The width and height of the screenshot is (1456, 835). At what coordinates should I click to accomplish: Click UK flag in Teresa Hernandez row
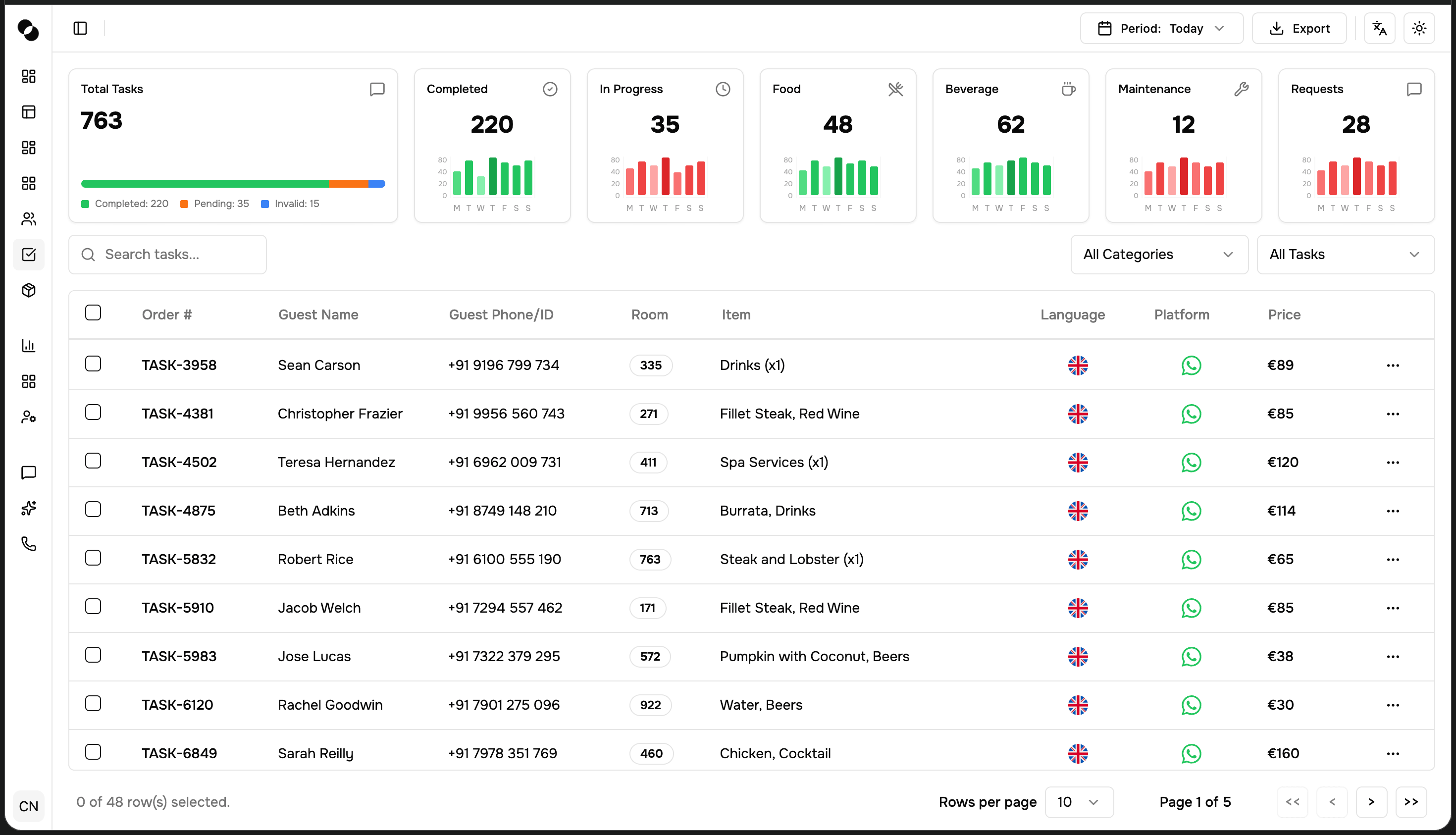[1078, 462]
